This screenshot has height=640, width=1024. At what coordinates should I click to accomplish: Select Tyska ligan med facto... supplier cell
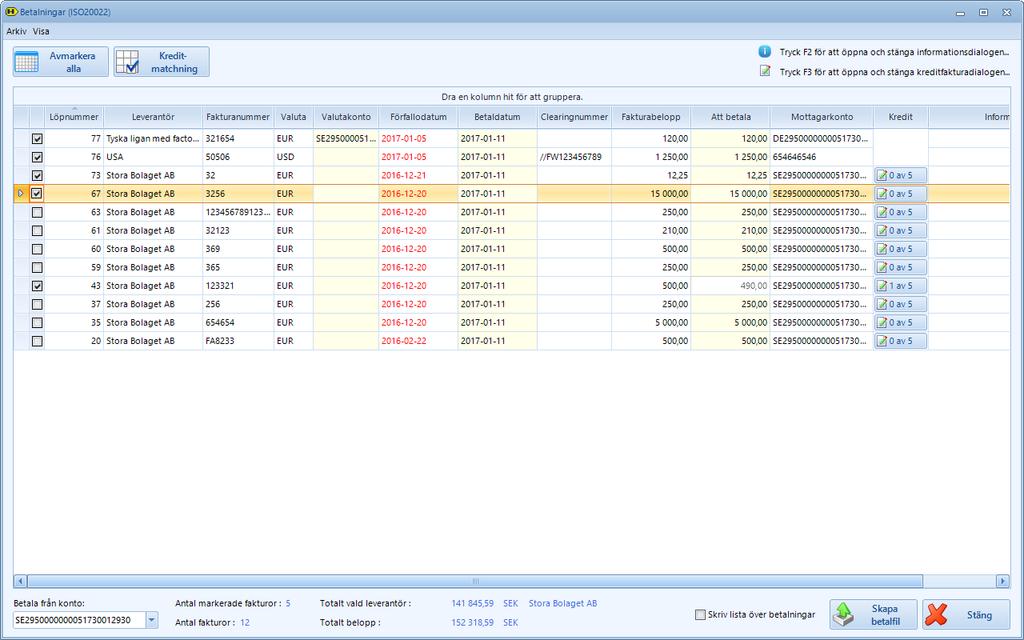click(x=153, y=138)
